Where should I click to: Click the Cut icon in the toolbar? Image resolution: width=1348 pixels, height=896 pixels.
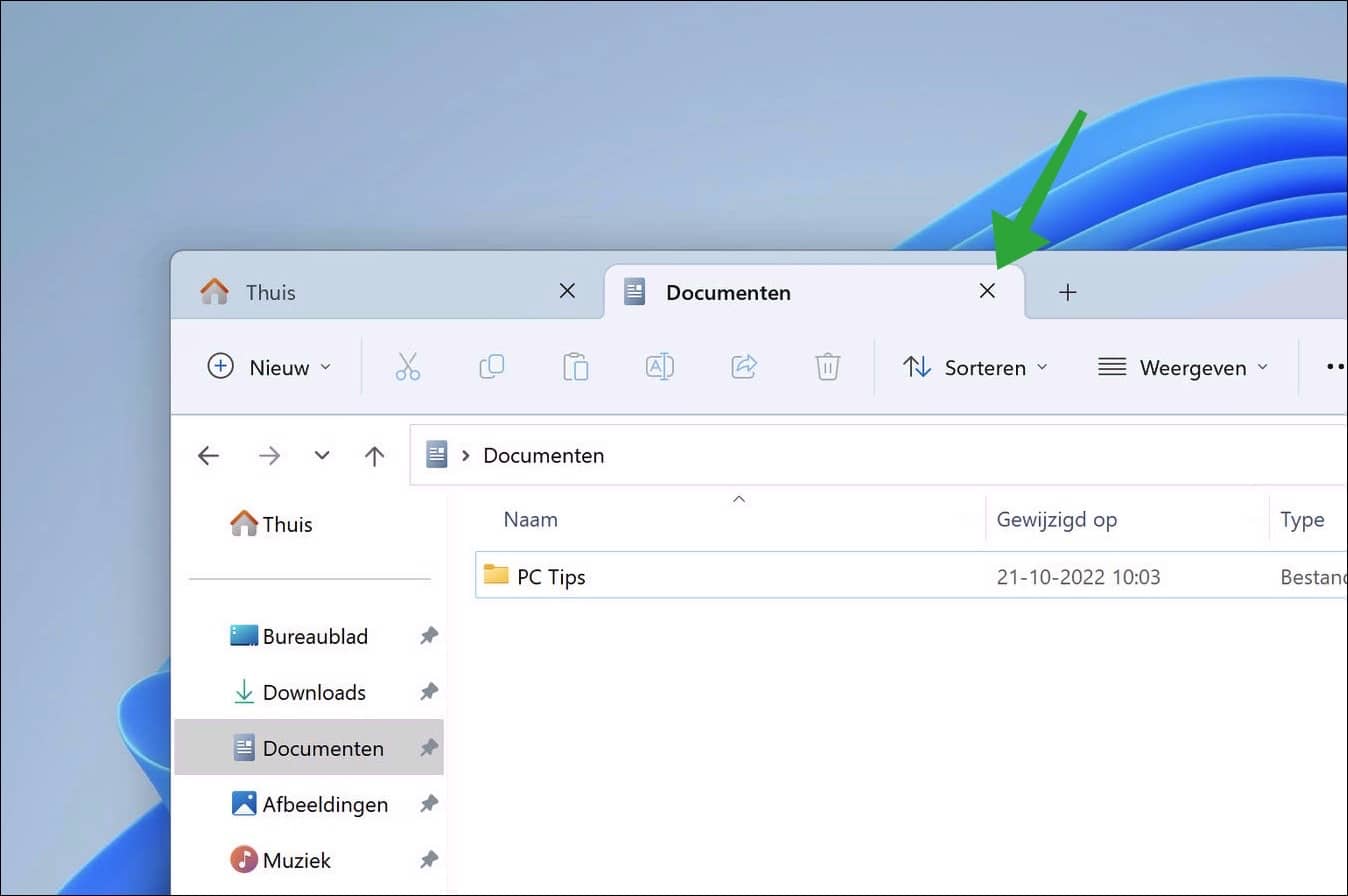[408, 367]
